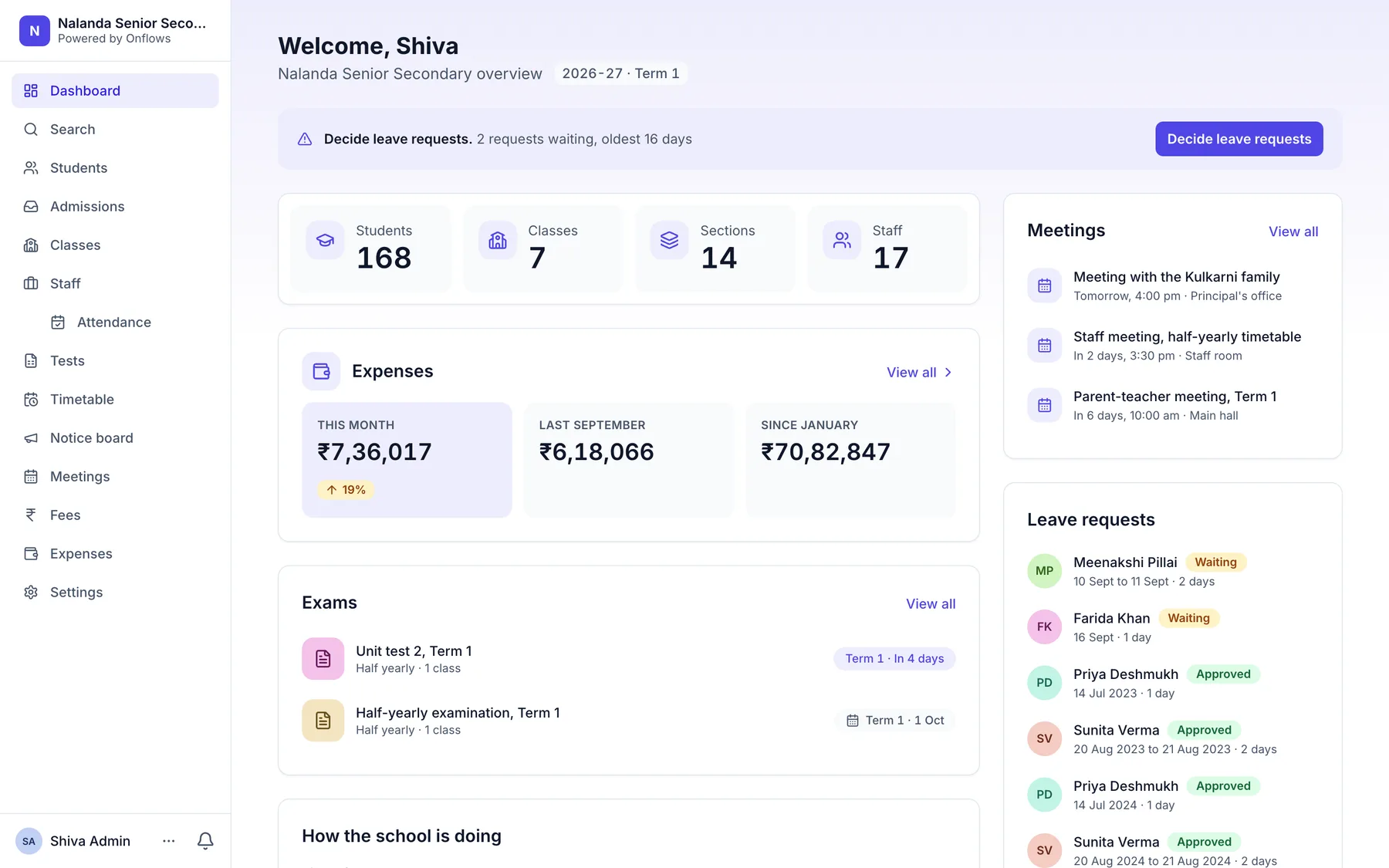The width and height of the screenshot is (1389, 868).
Task: Click the Staff people icon in stats
Action: pyautogui.click(x=842, y=240)
